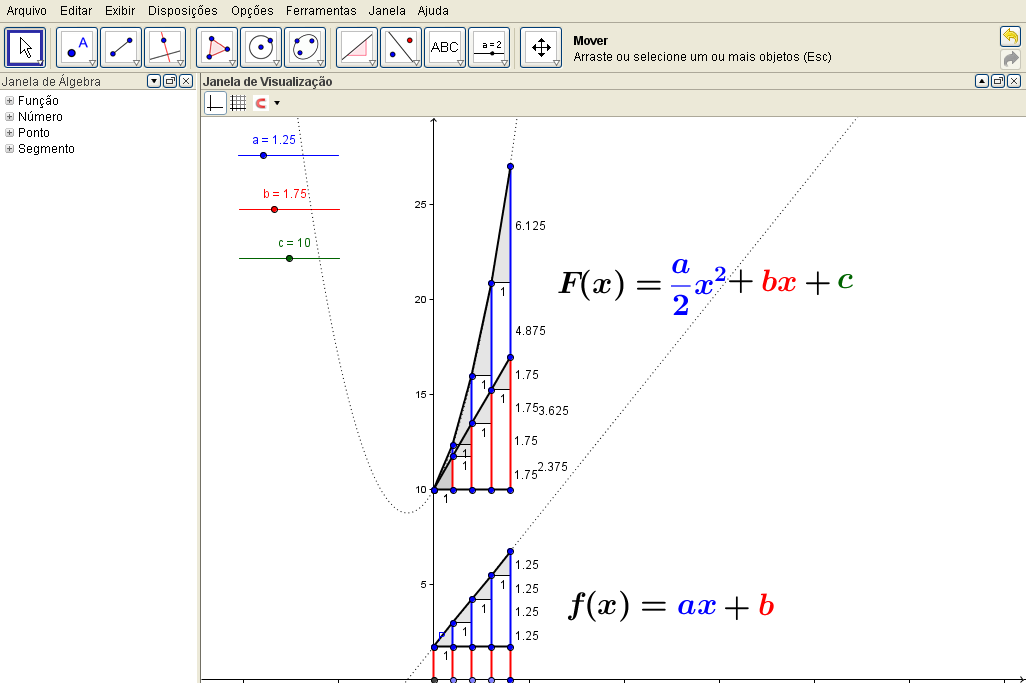Select the ABC text tool
Image resolution: width=1026 pixels, height=683 pixels.
click(444, 47)
